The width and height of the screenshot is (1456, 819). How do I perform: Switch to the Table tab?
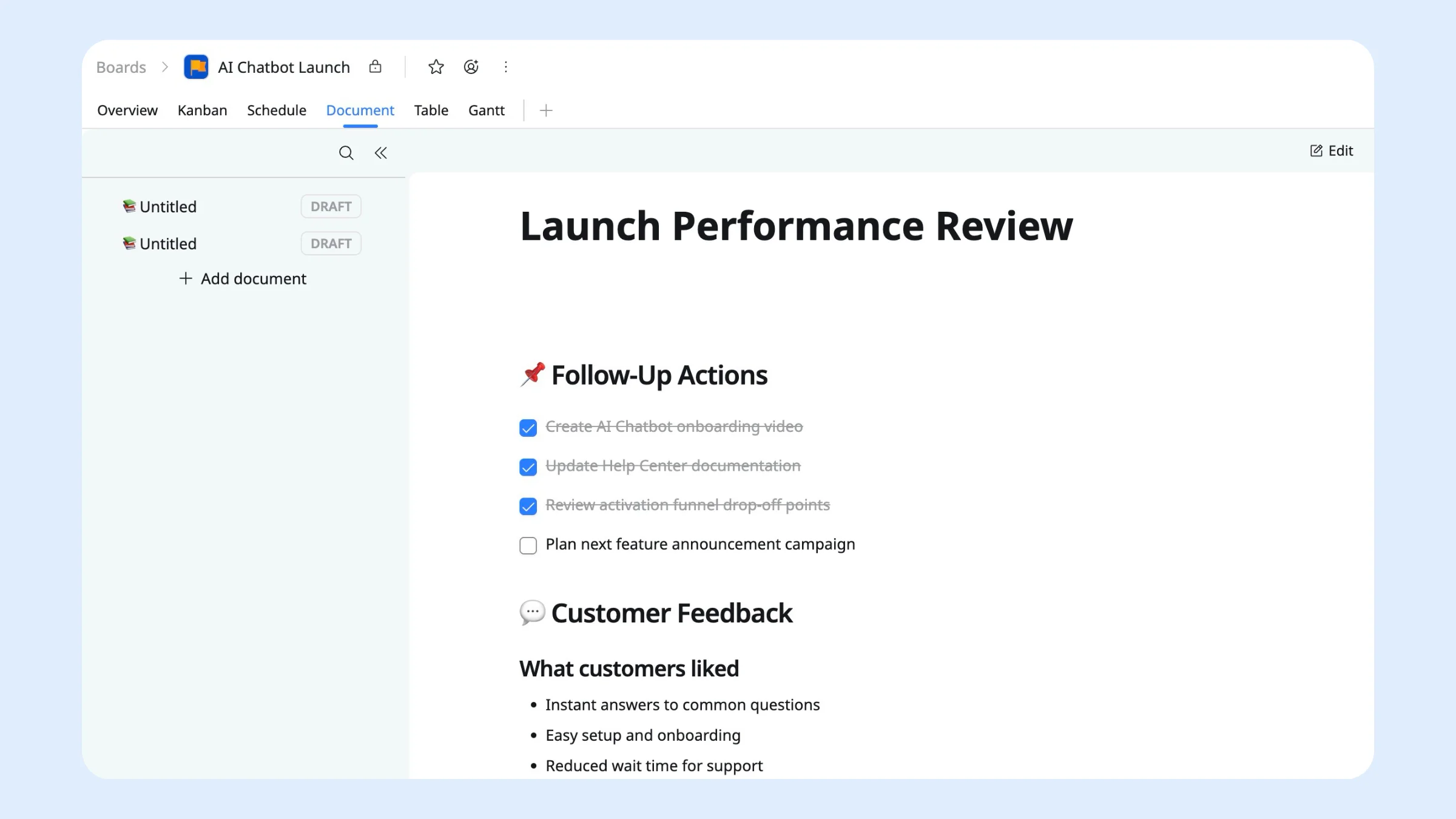(431, 110)
